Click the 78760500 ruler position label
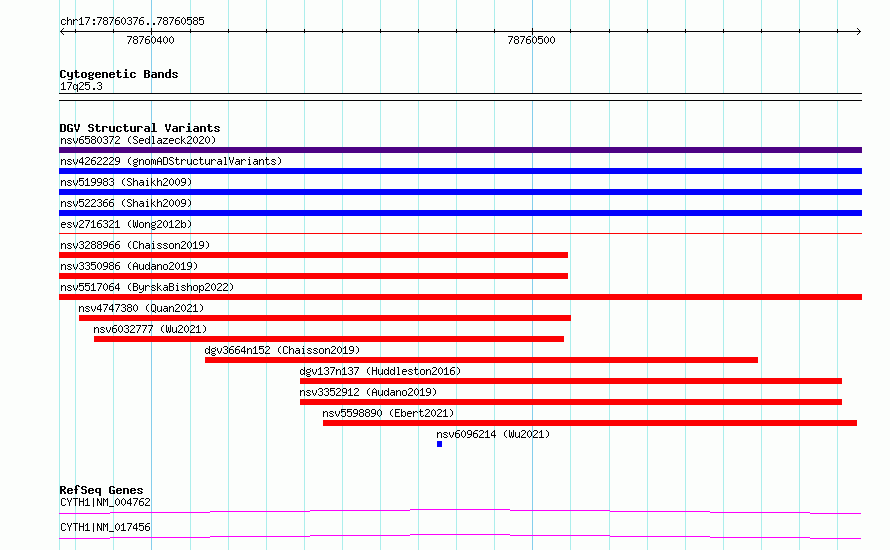Viewport: 890px width, 550px height. pyautogui.click(x=531, y=40)
